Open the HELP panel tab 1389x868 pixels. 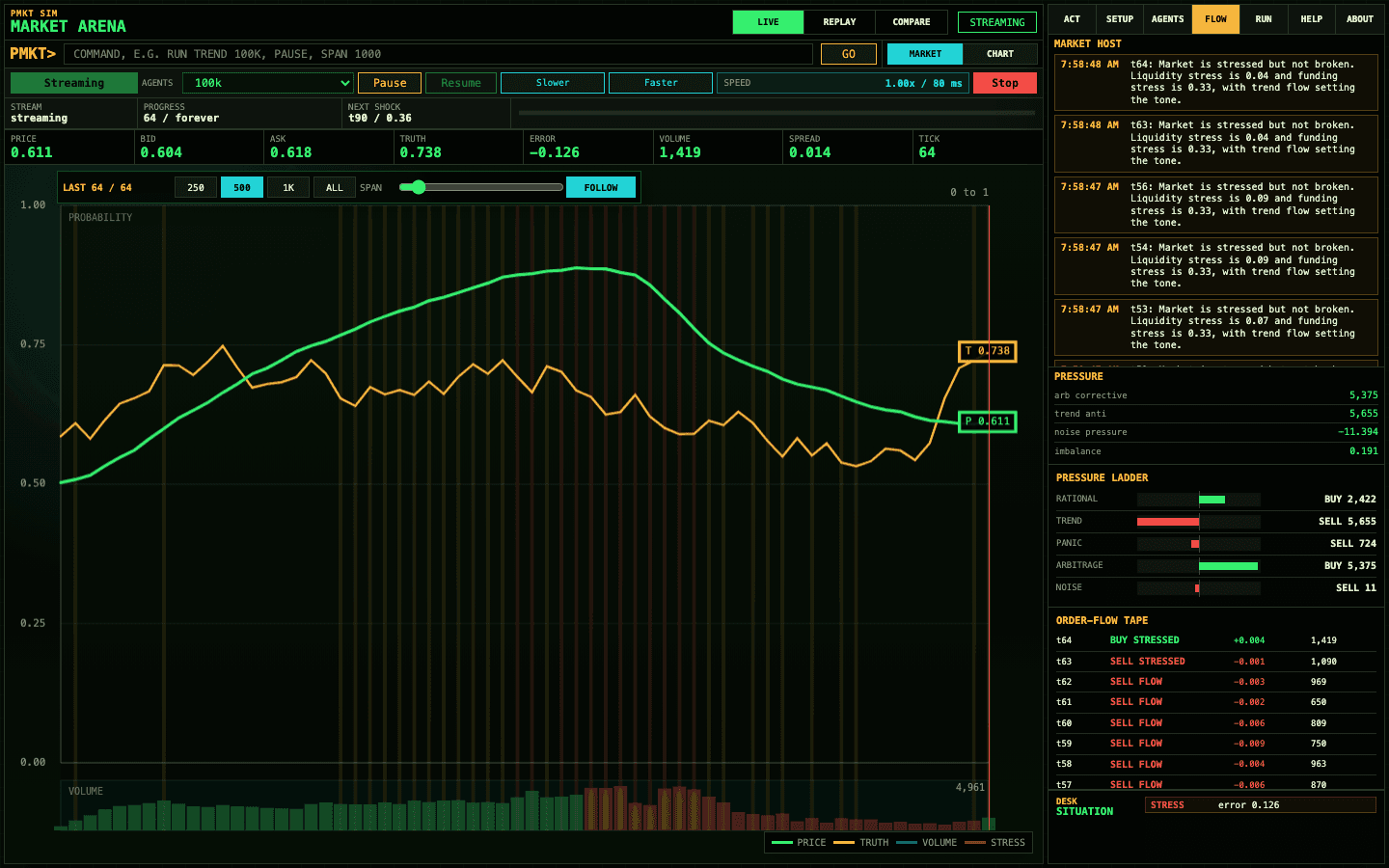pos(1312,19)
